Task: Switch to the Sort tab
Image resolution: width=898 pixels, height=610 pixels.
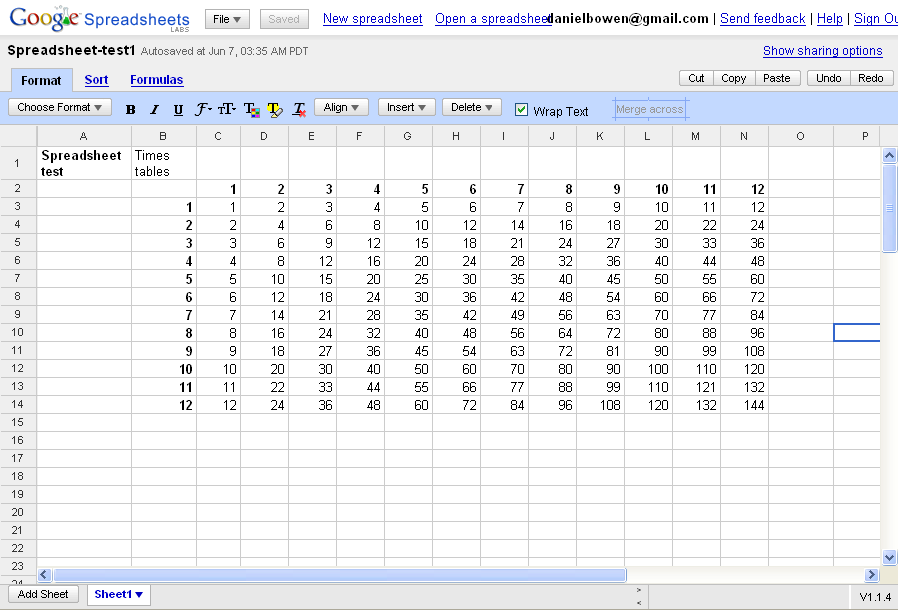Action: coord(96,80)
